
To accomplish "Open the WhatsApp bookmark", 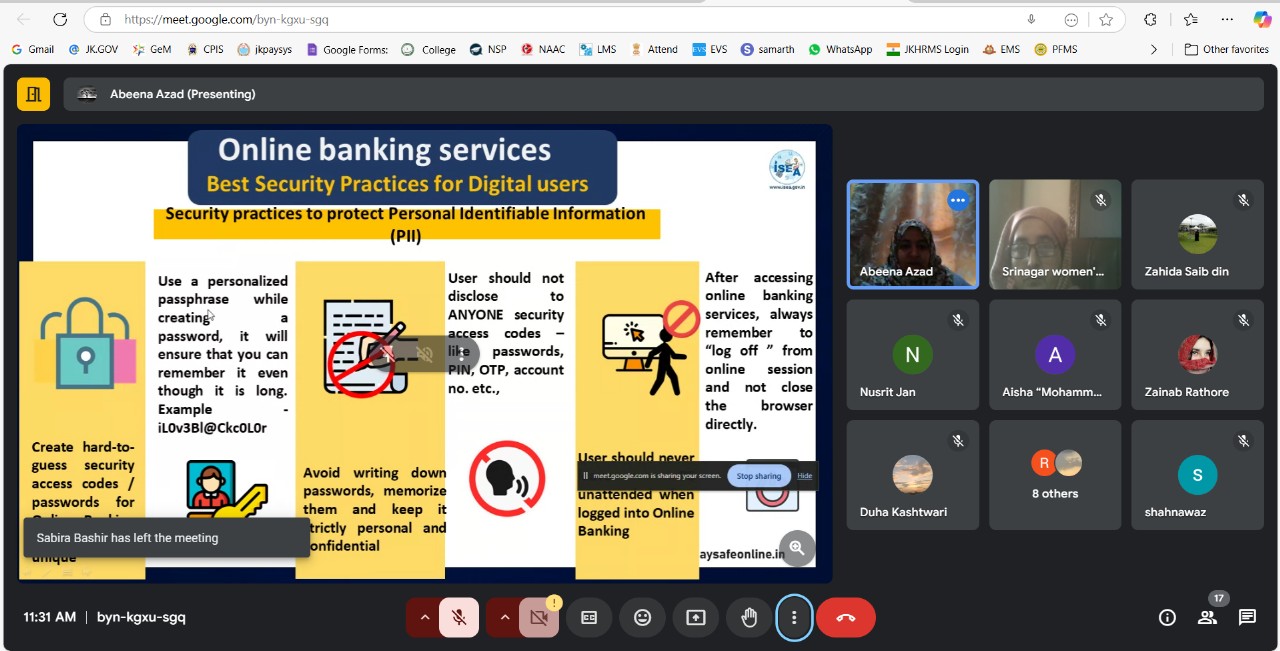I will 840,49.
